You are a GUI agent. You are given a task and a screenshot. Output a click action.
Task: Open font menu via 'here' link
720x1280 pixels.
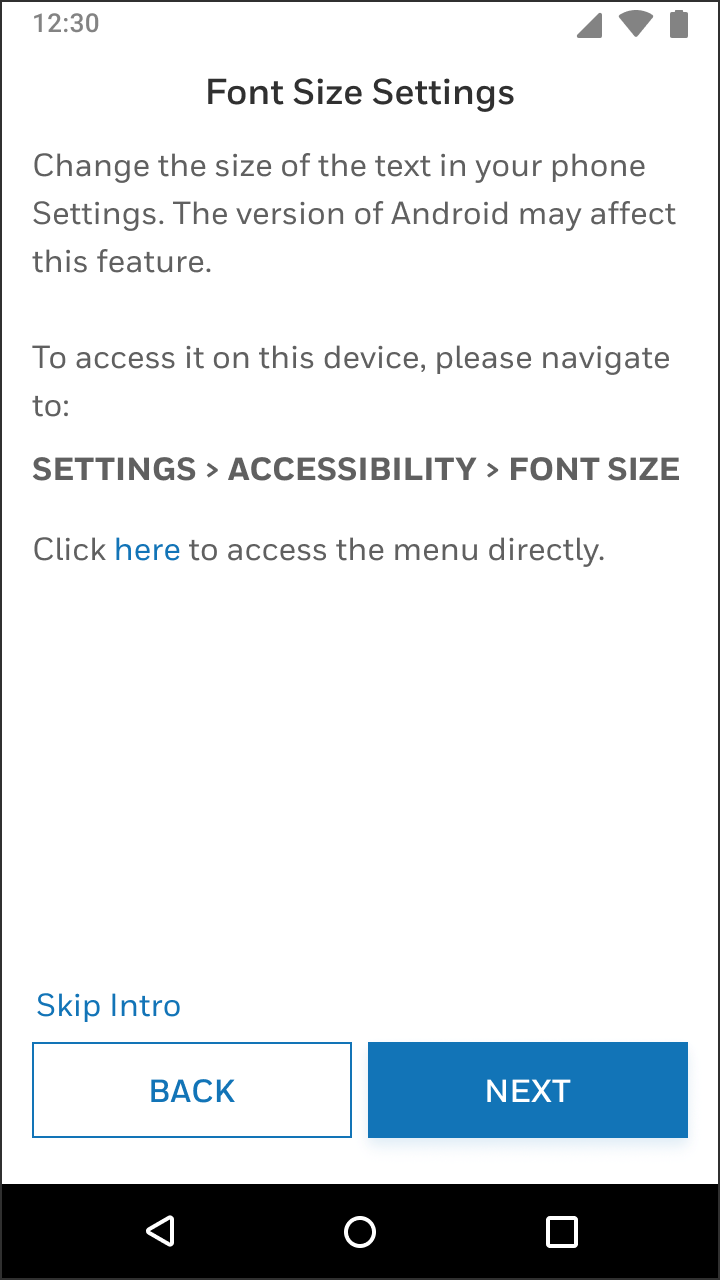[x=147, y=549]
